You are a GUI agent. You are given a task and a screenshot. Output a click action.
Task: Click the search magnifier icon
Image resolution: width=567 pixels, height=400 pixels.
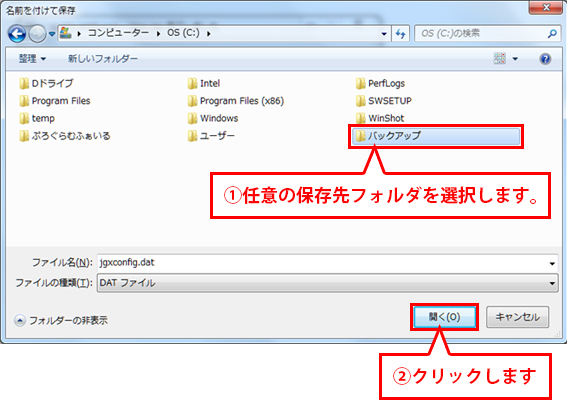(552, 34)
